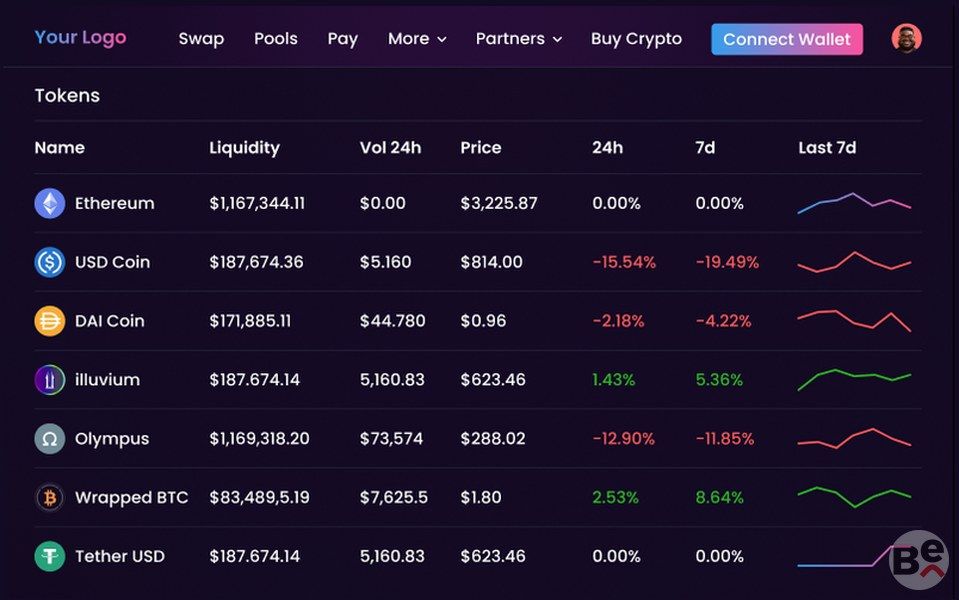
Task: Click the Tether USD token icon
Action: click(x=50, y=556)
